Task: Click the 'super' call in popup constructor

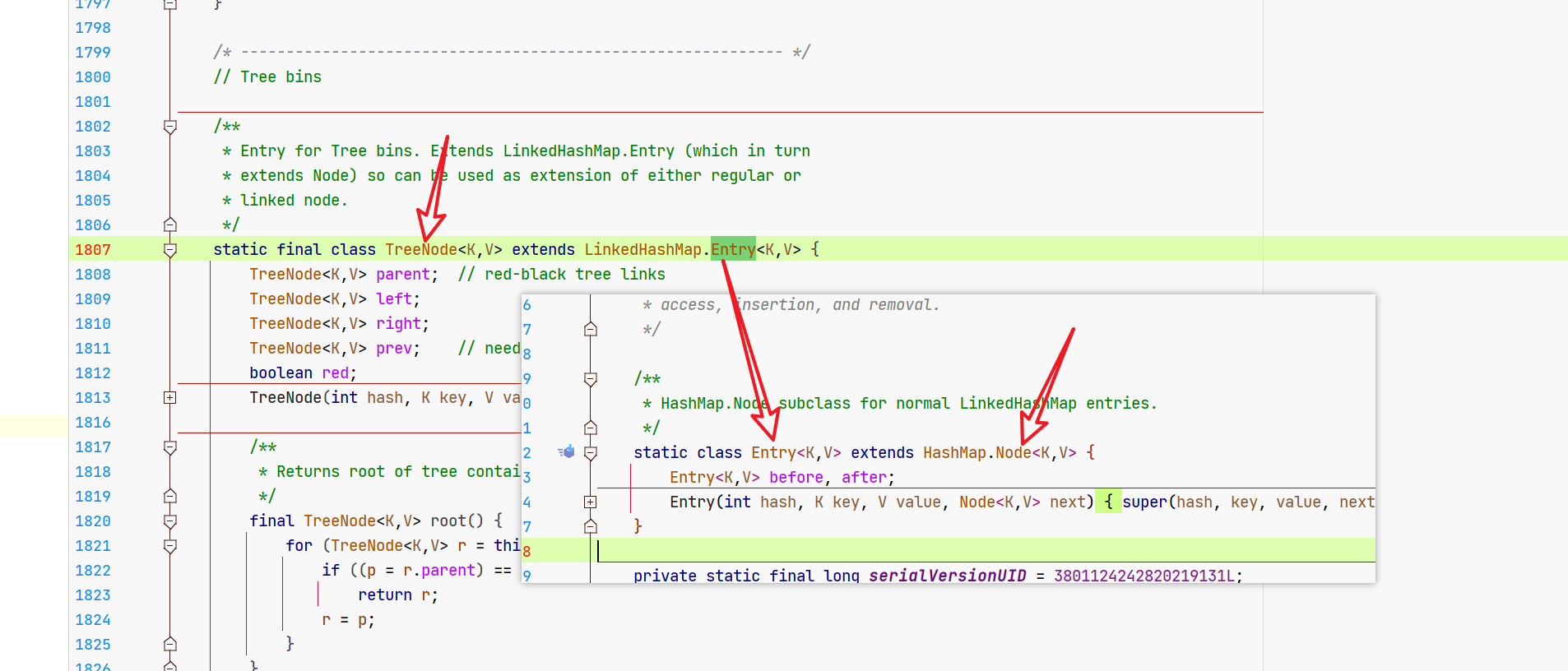Action: click(x=1145, y=502)
